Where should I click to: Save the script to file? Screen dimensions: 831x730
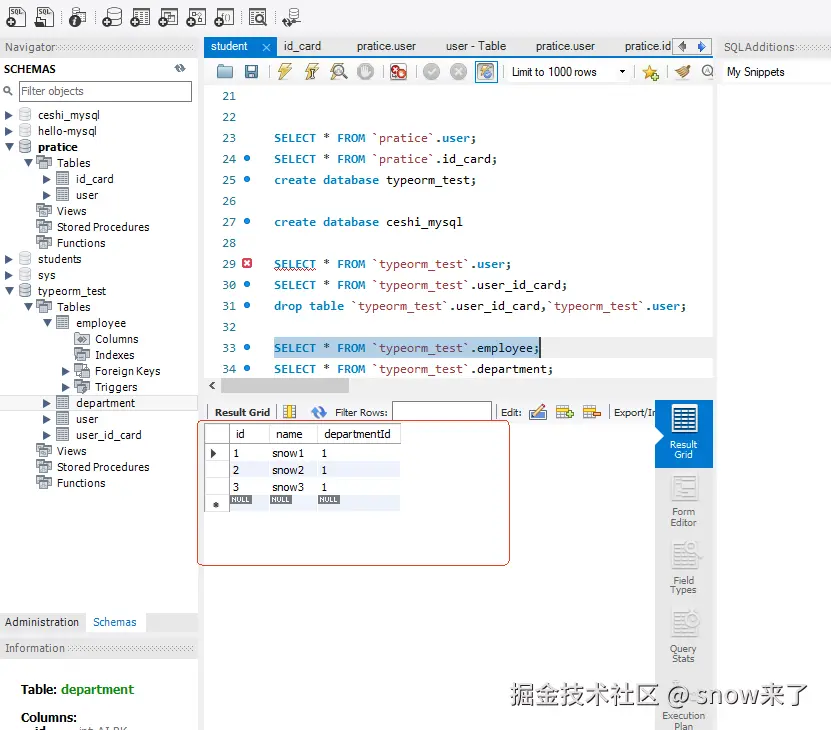tap(251, 72)
